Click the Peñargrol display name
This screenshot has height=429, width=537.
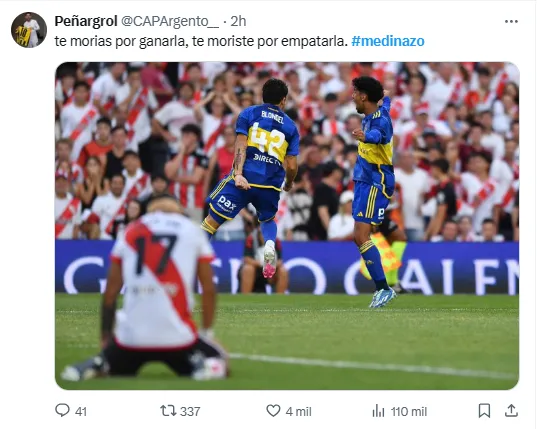(x=86, y=21)
